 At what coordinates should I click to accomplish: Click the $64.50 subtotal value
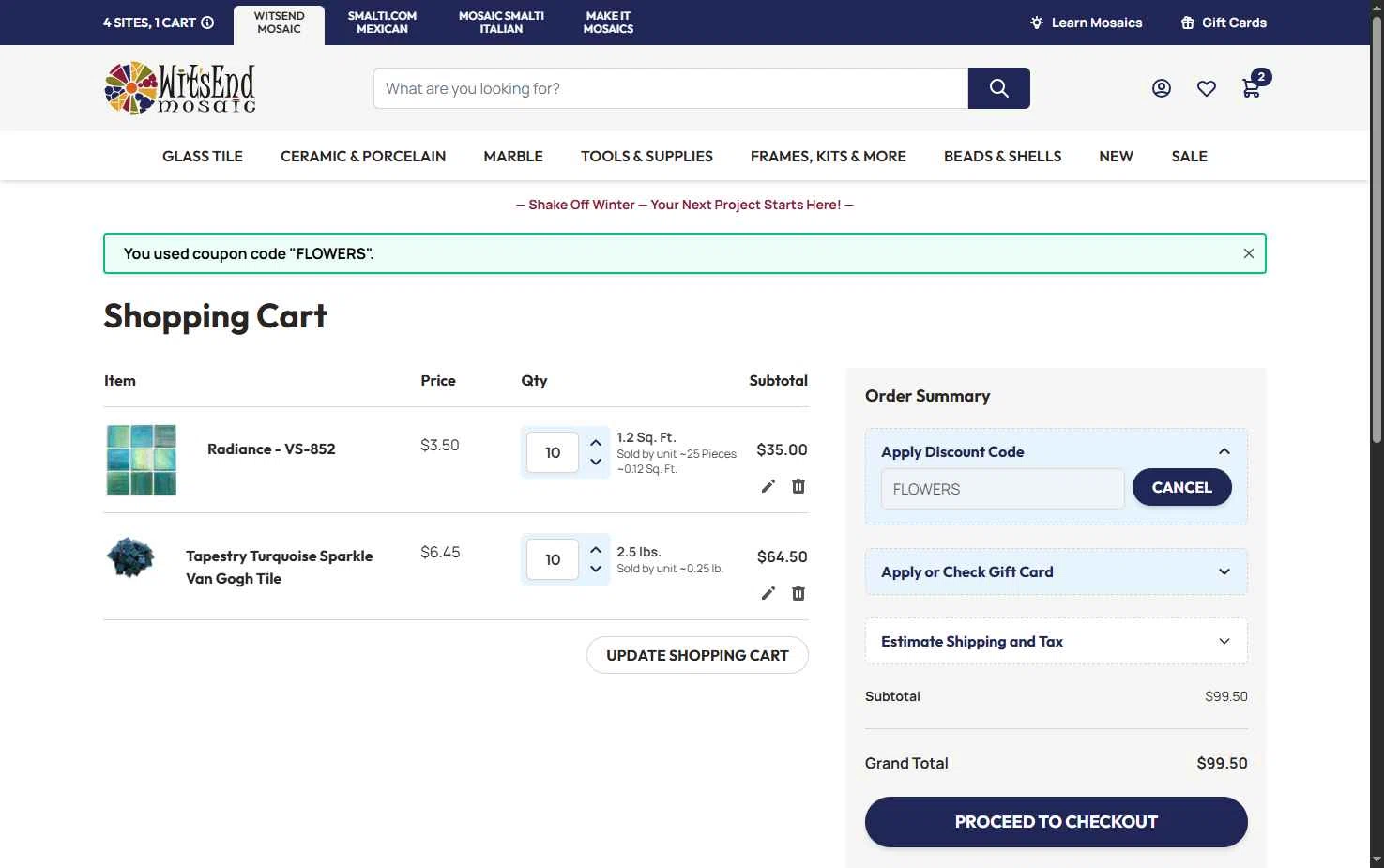pyautogui.click(x=783, y=556)
